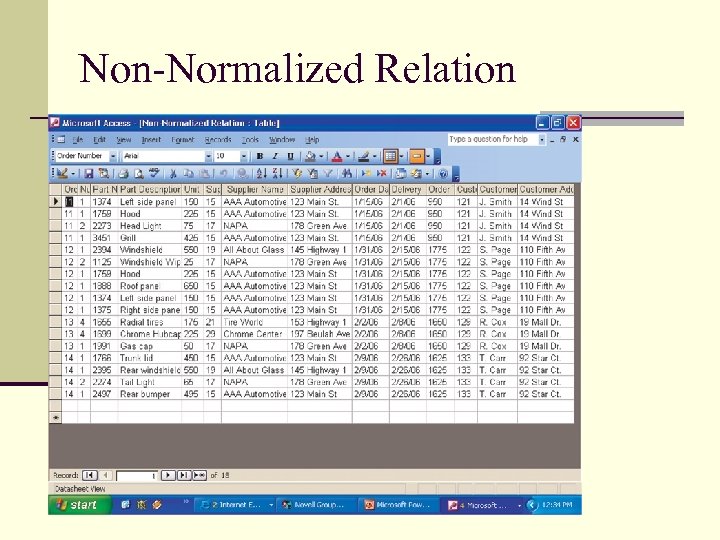The height and width of the screenshot is (540, 720).
Task: Click the Microsoft Access Help question mark icon
Action: pyautogui.click(x=443, y=174)
